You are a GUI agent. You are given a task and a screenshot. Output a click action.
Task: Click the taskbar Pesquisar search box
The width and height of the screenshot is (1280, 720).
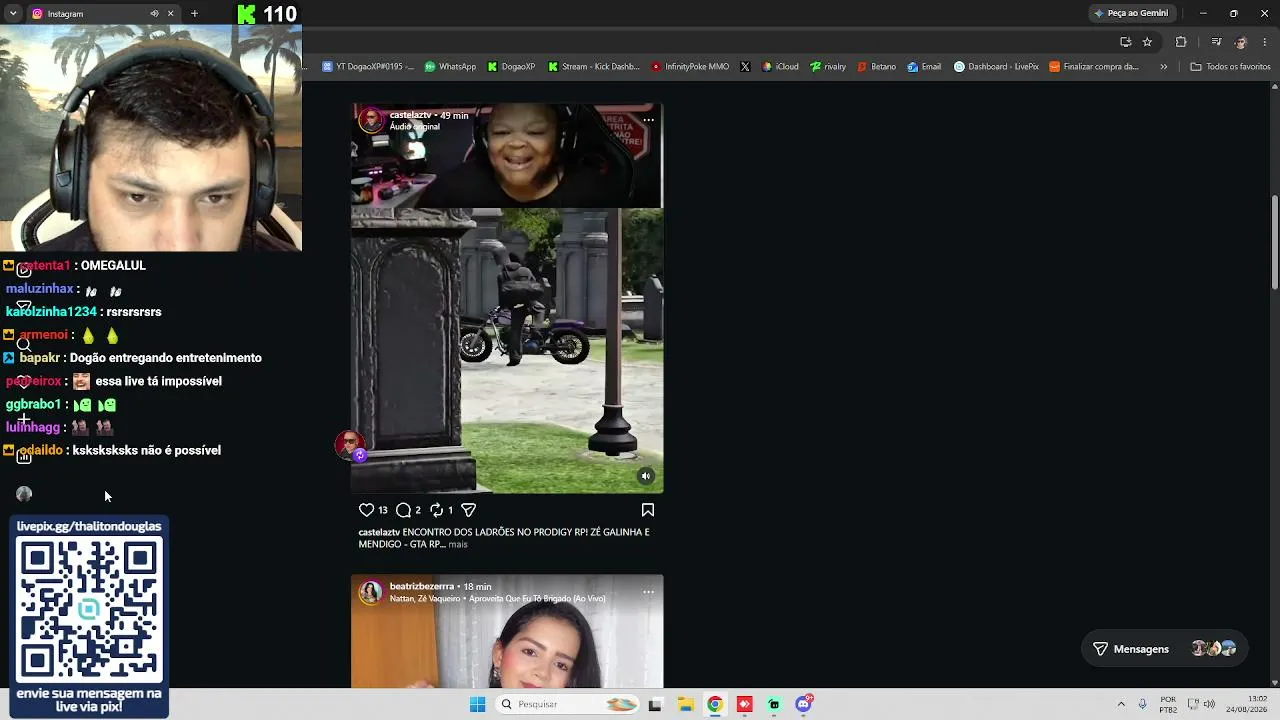567,704
